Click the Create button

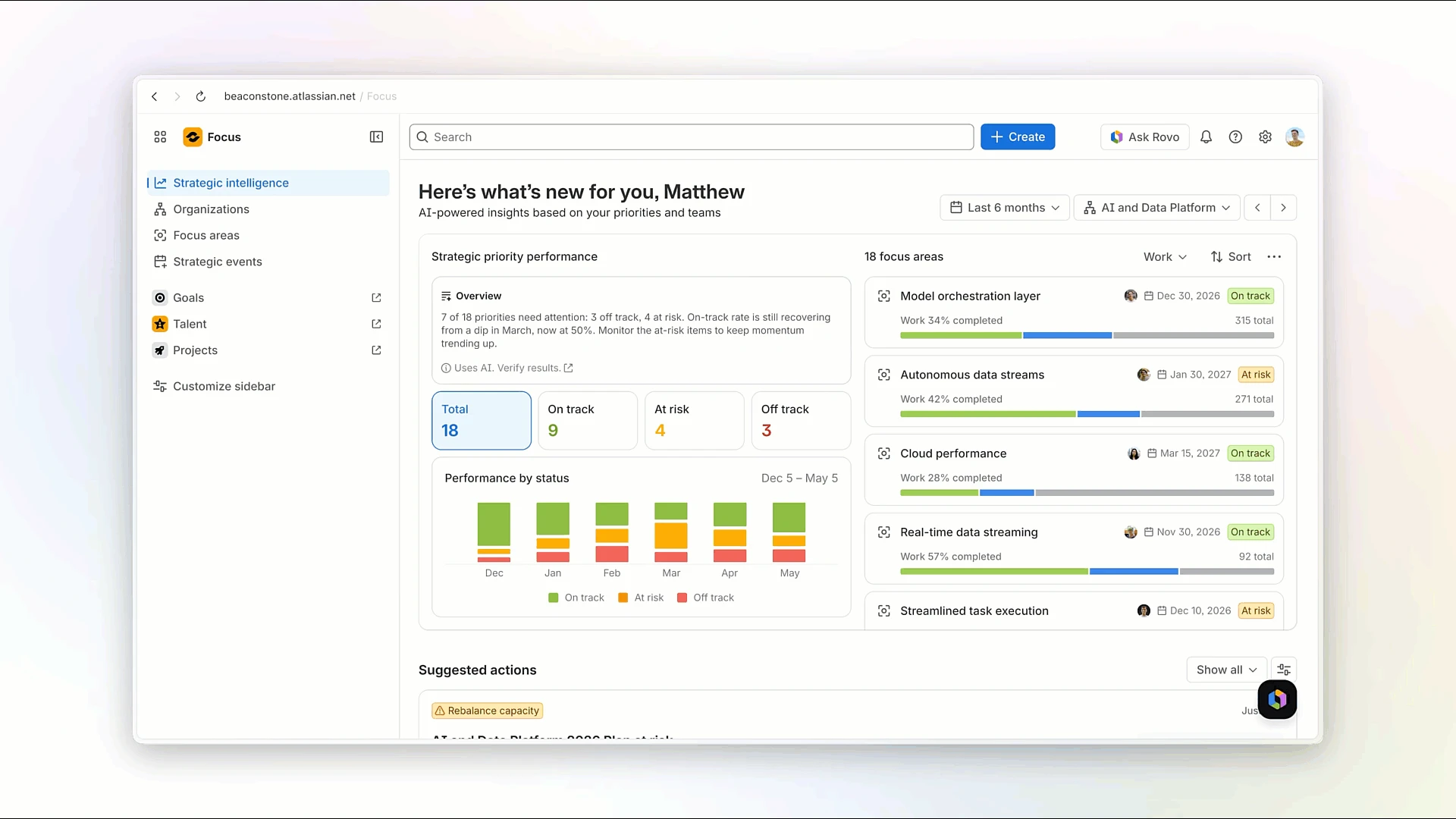[x=1018, y=136]
